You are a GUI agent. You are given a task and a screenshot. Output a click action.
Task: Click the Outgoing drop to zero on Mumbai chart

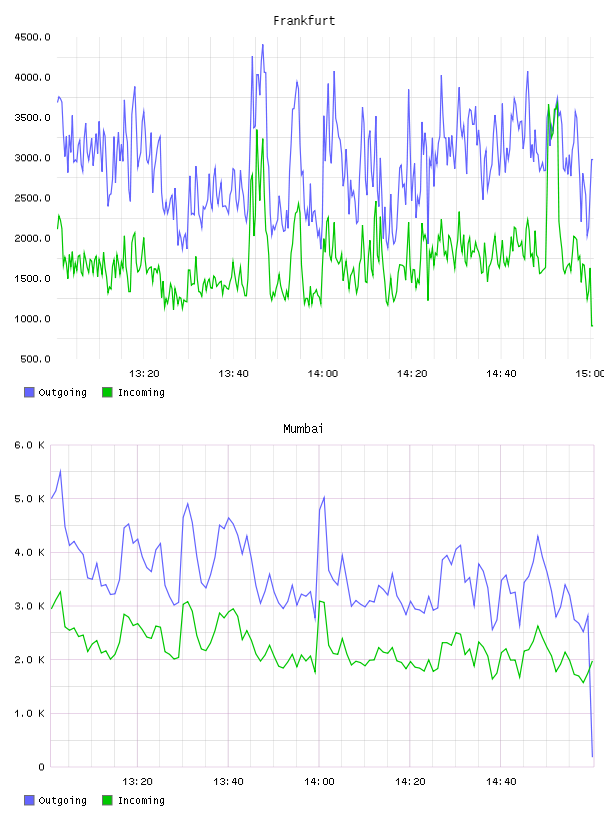(592, 756)
